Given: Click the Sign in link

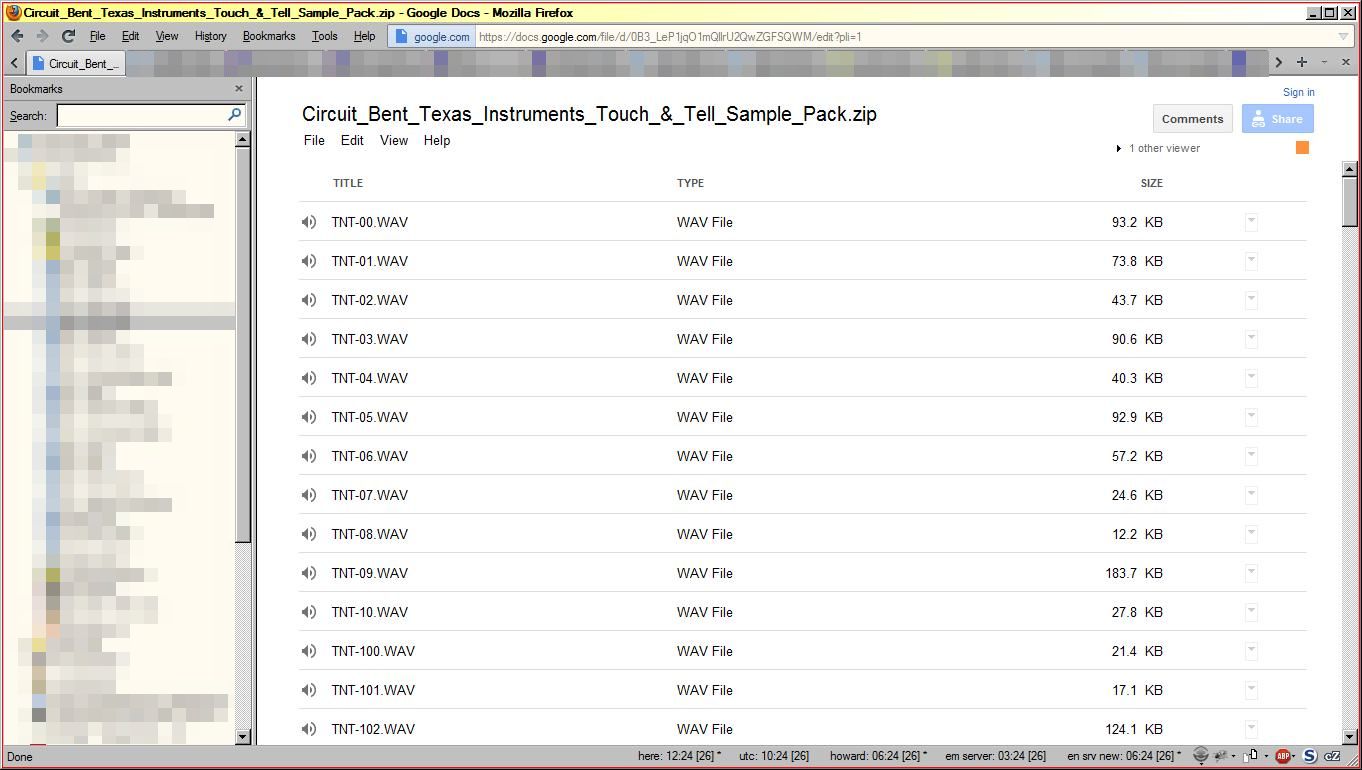Looking at the screenshot, I should (x=1298, y=92).
